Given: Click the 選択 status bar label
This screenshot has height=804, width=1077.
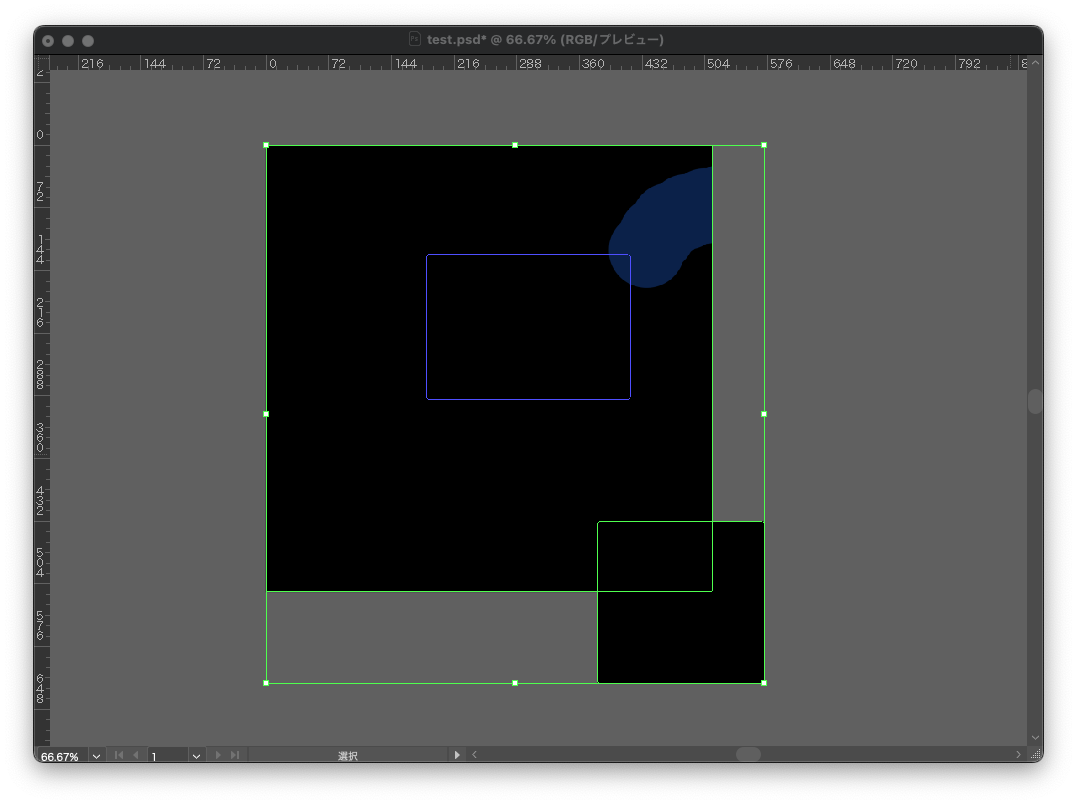Looking at the screenshot, I should pos(348,756).
